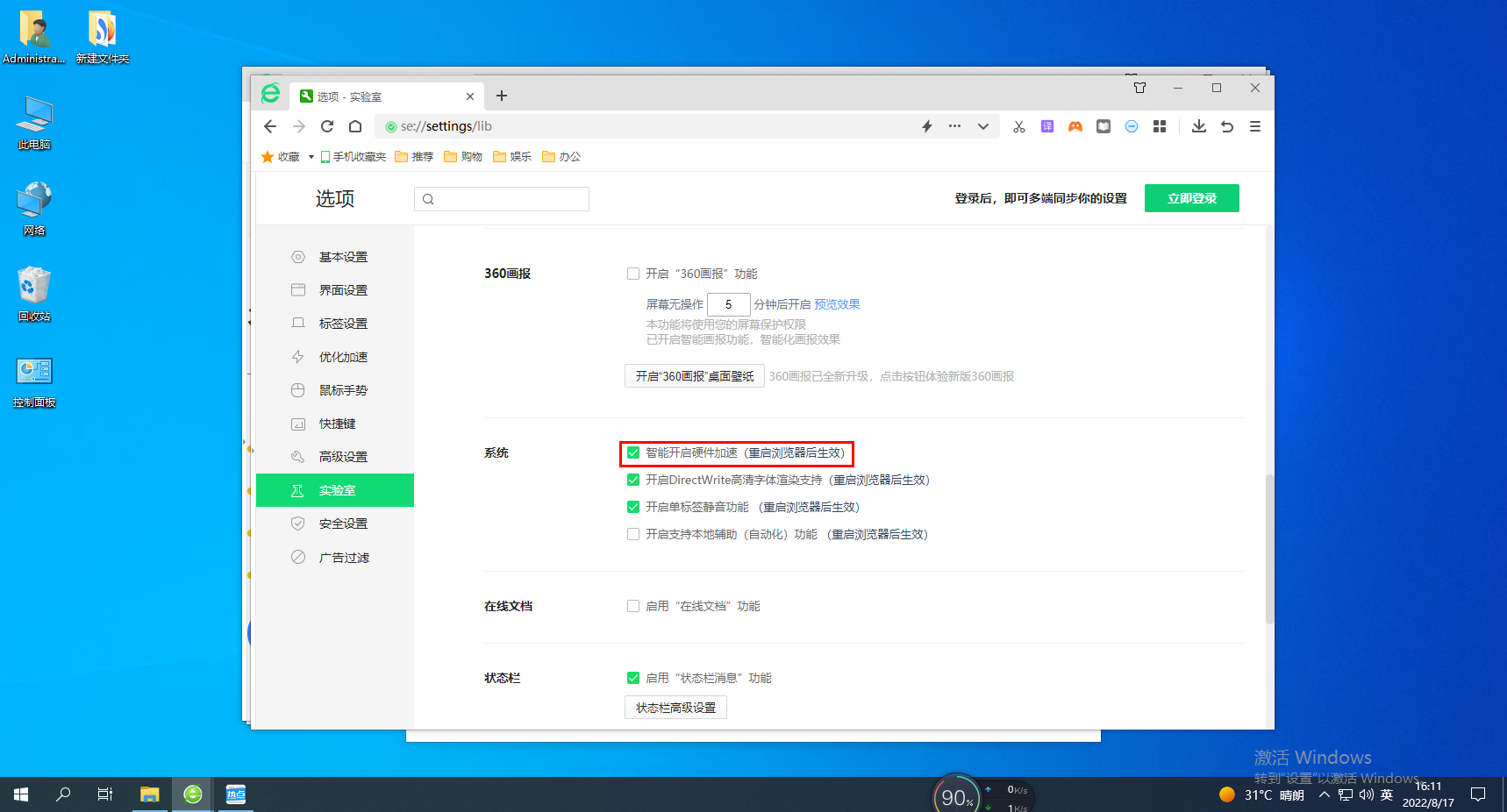Click the browser forward arrow
The image size is (1507, 812).
tap(299, 126)
